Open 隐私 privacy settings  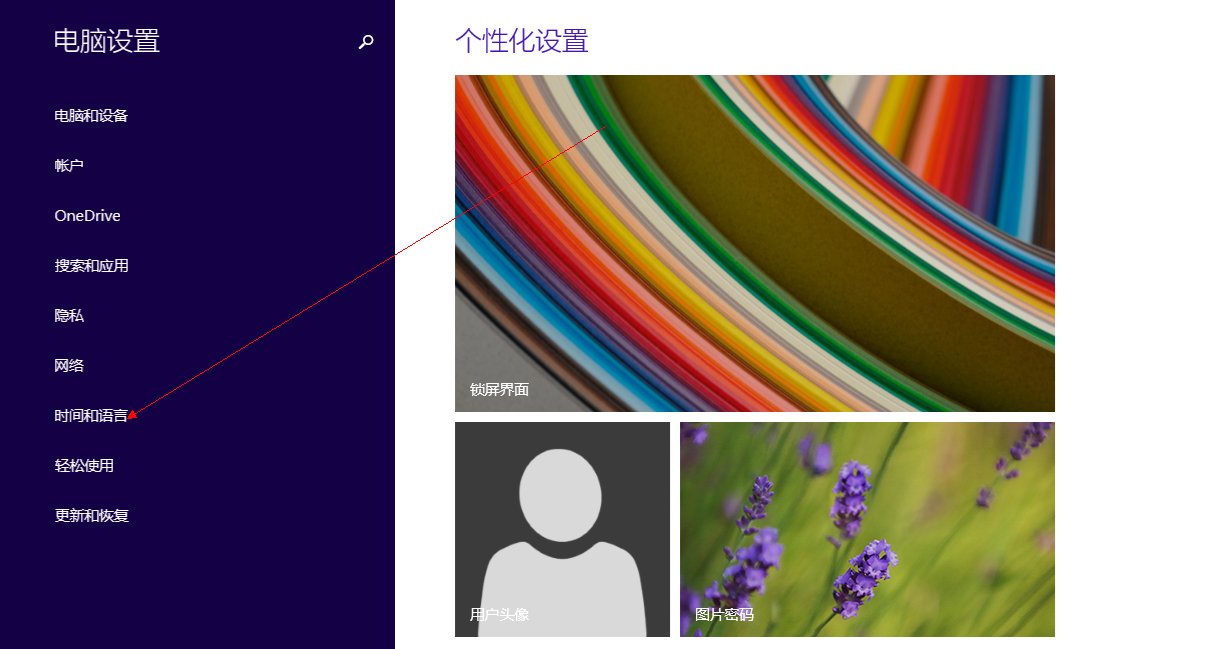[69, 315]
